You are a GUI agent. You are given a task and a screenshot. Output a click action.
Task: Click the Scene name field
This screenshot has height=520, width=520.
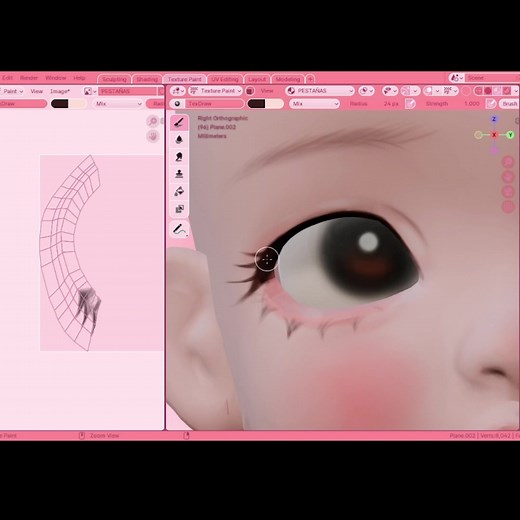492,78
